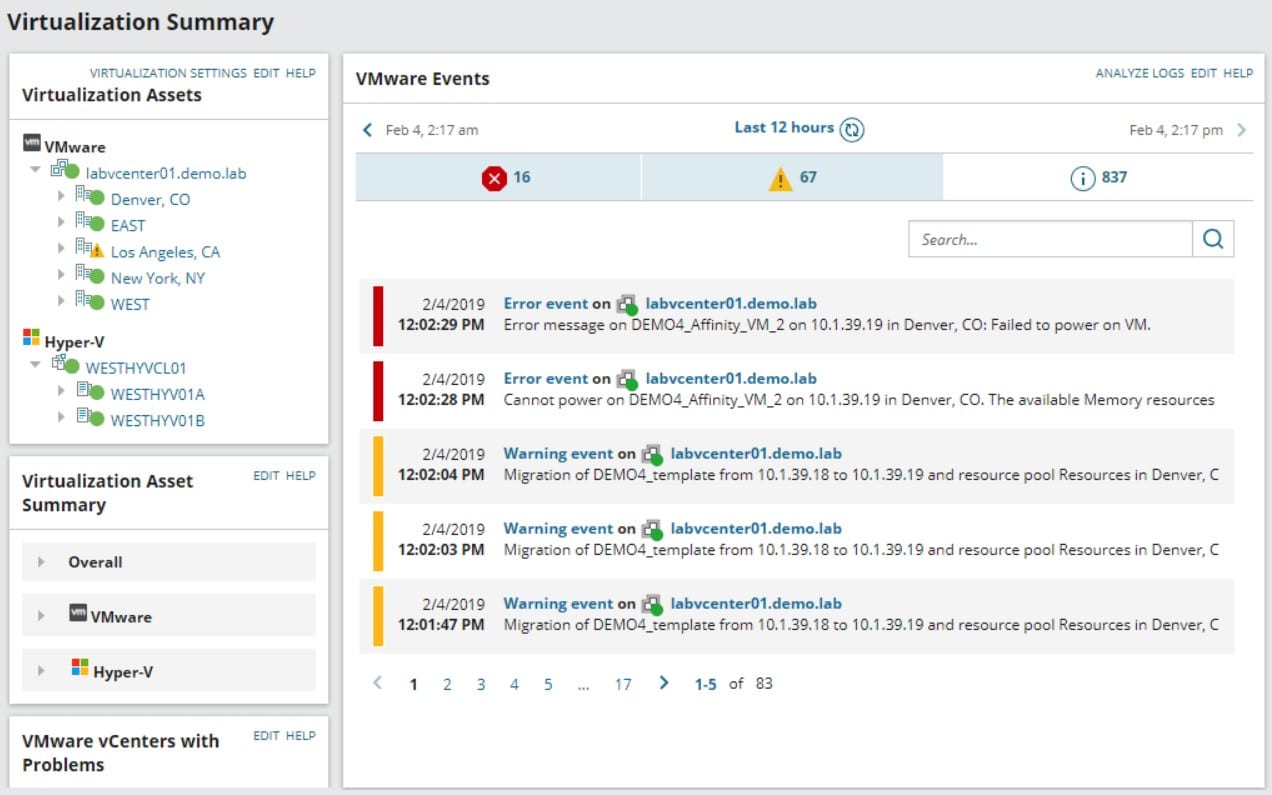Filter events by 67 warnings tab

tap(792, 178)
